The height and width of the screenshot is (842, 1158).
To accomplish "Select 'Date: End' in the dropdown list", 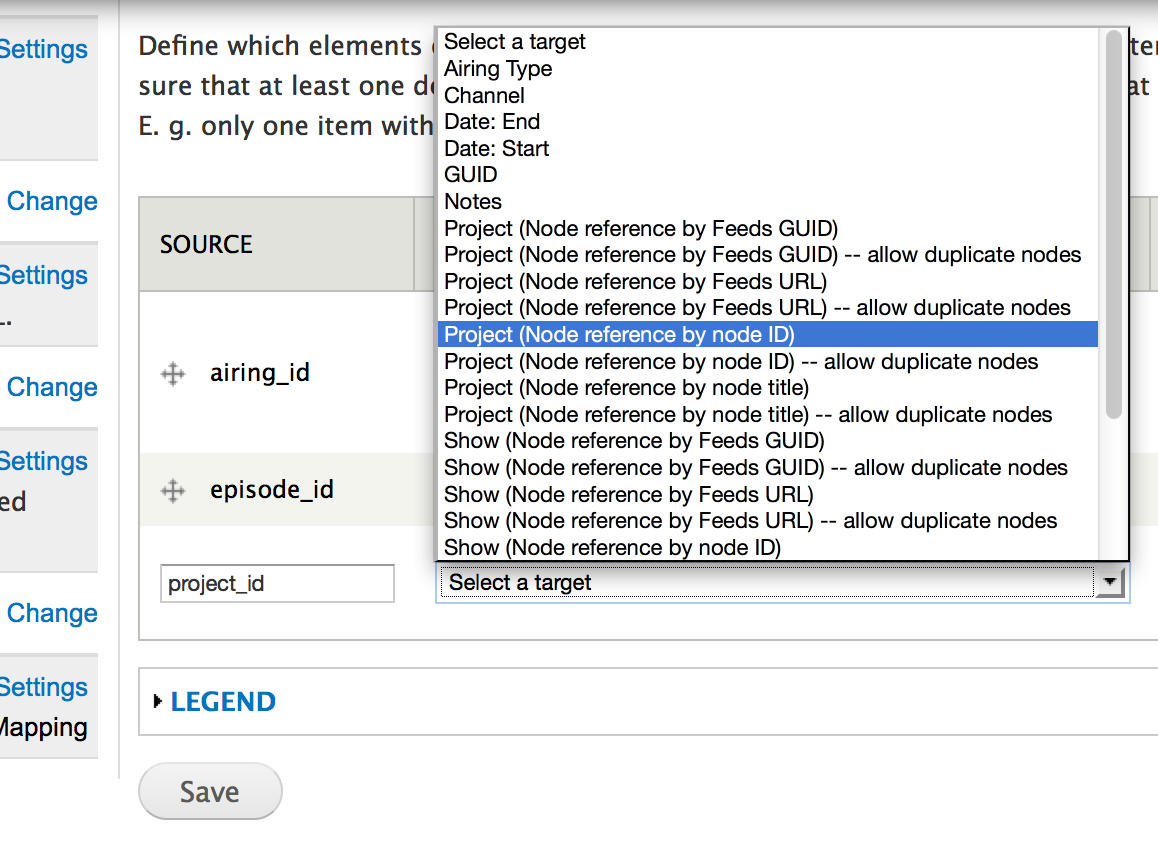I will pyautogui.click(x=492, y=122).
